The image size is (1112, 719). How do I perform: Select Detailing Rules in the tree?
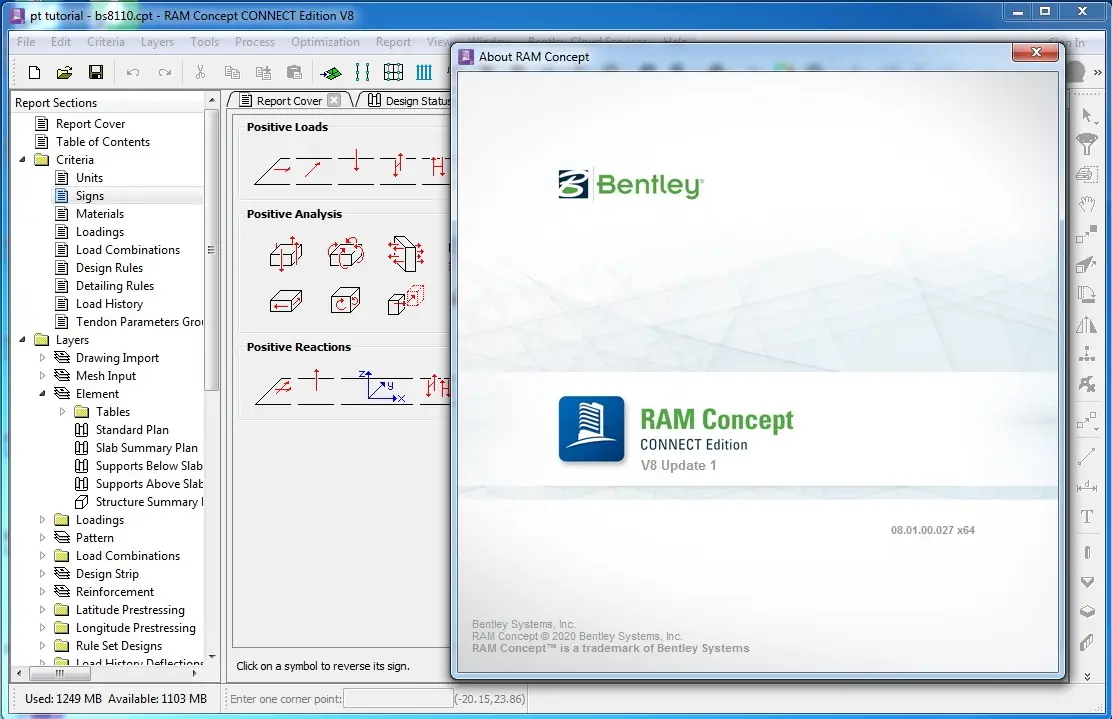115,286
